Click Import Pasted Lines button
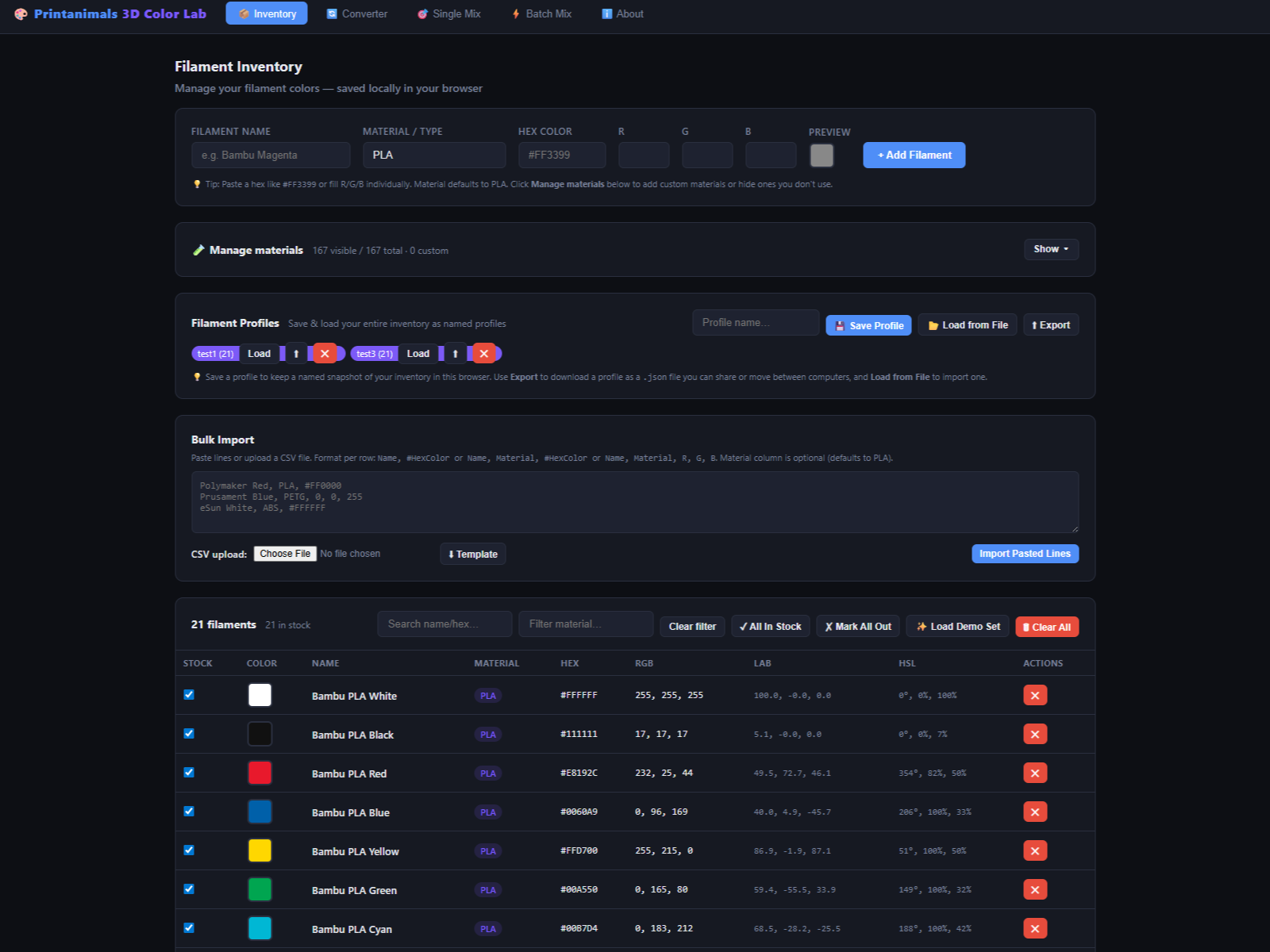The width and height of the screenshot is (1270, 952). (1025, 554)
